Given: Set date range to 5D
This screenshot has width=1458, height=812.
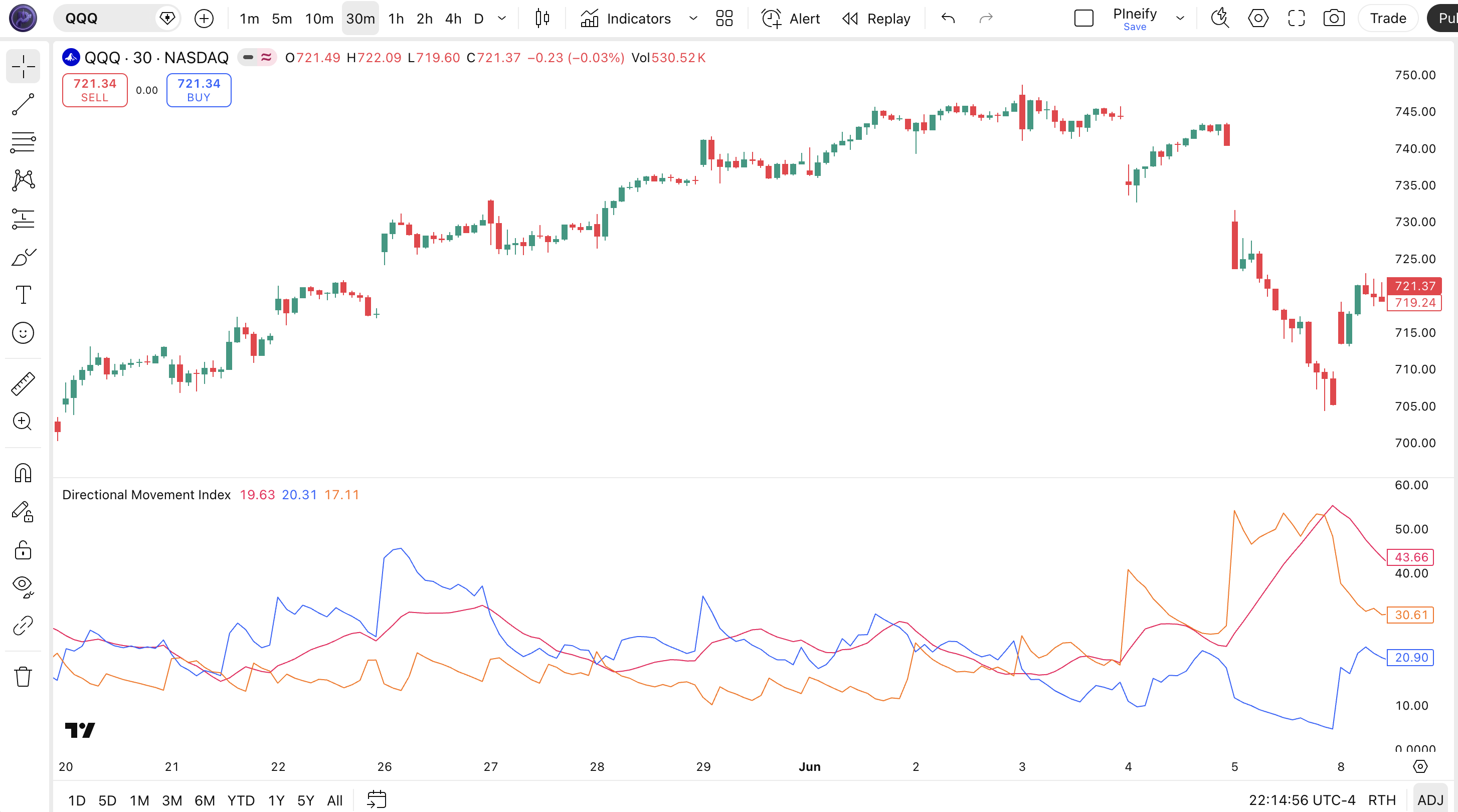Looking at the screenshot, I should (x=107, y=800).
